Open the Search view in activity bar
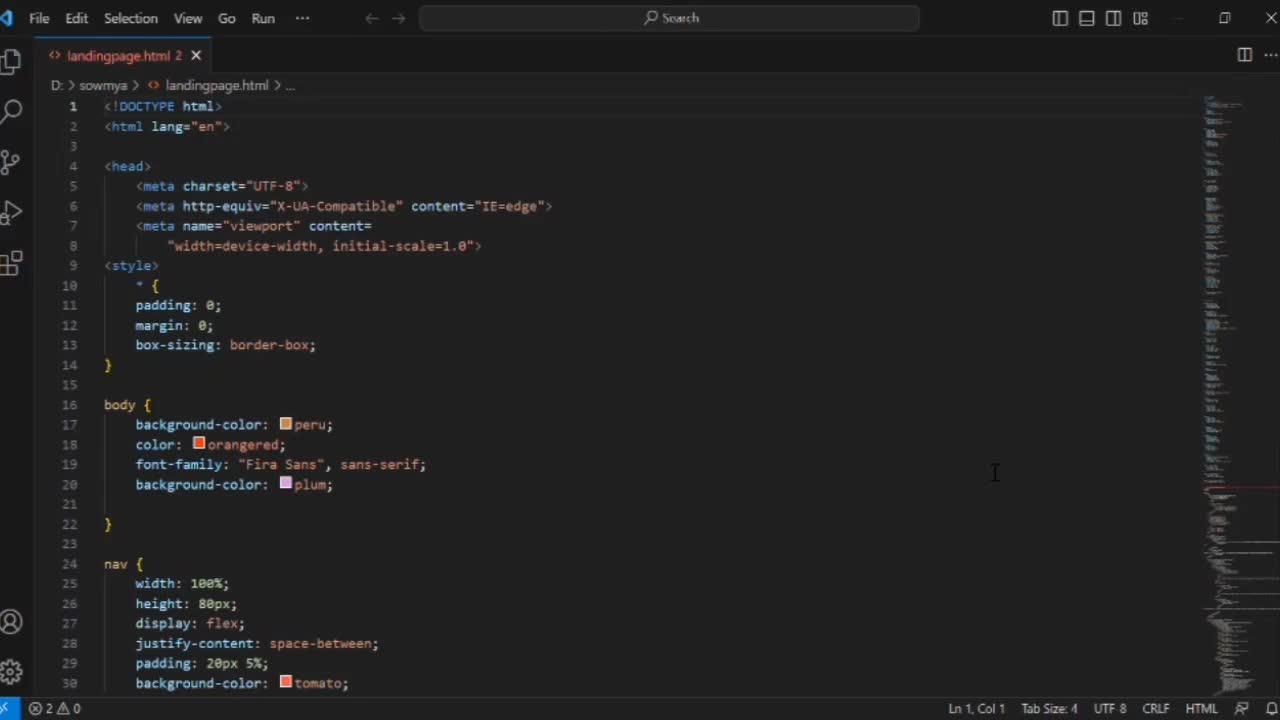 [x=11, y=111]
